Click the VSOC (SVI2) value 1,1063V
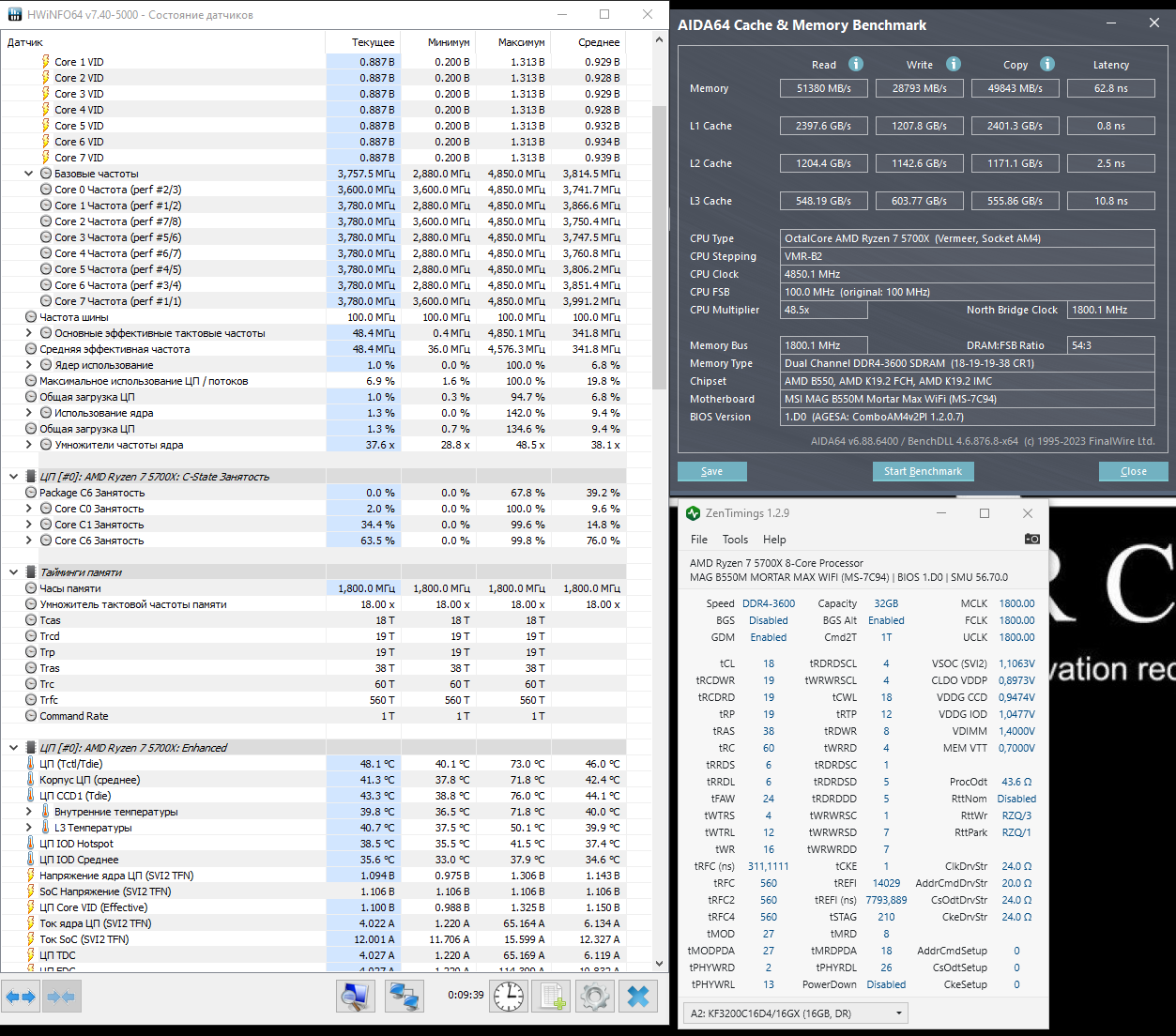This screenshot has width=1176, height=1036. [1016, 663]
